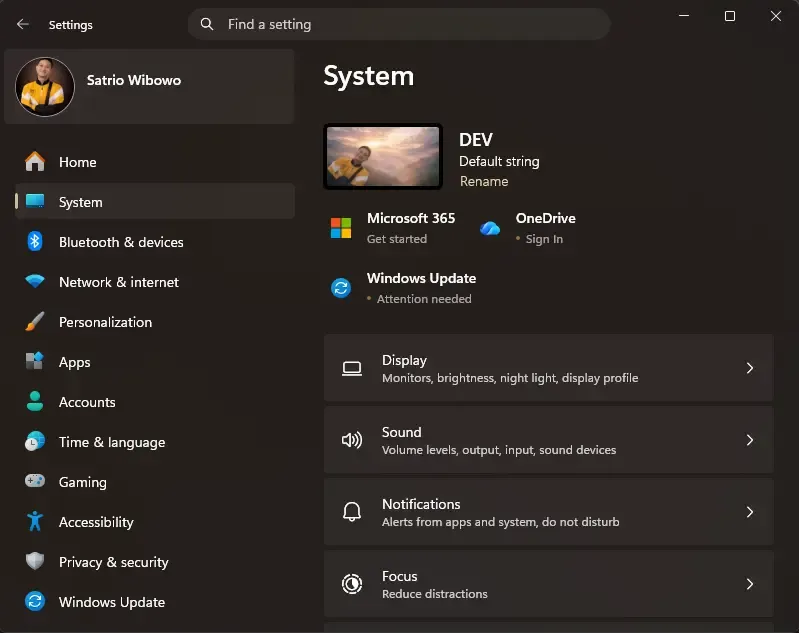Click the Windows Update icon in System header

click(341, 288)
